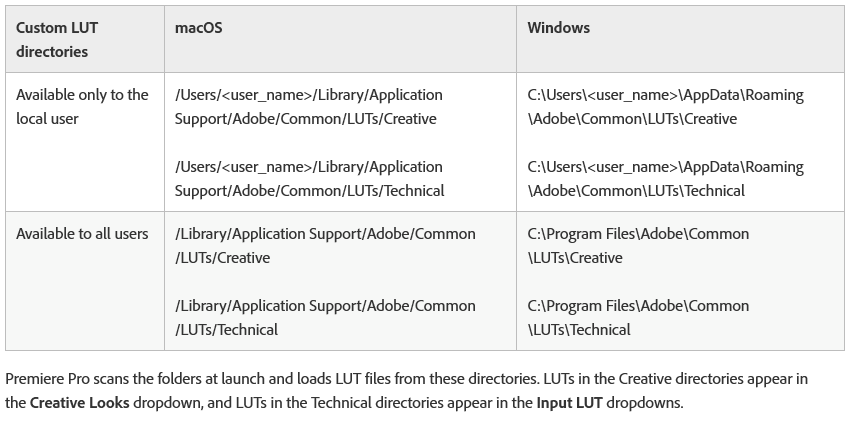Click "<user_name>" in the macOS local Creative path
Screen dimensions: 866x426
tap(265, 95)
